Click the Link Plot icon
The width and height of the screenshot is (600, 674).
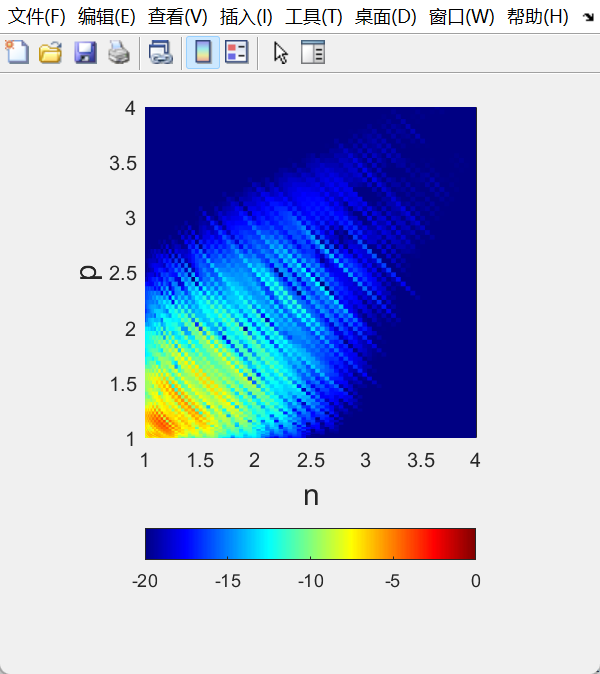pyautogui.click(x=161, y=52)
